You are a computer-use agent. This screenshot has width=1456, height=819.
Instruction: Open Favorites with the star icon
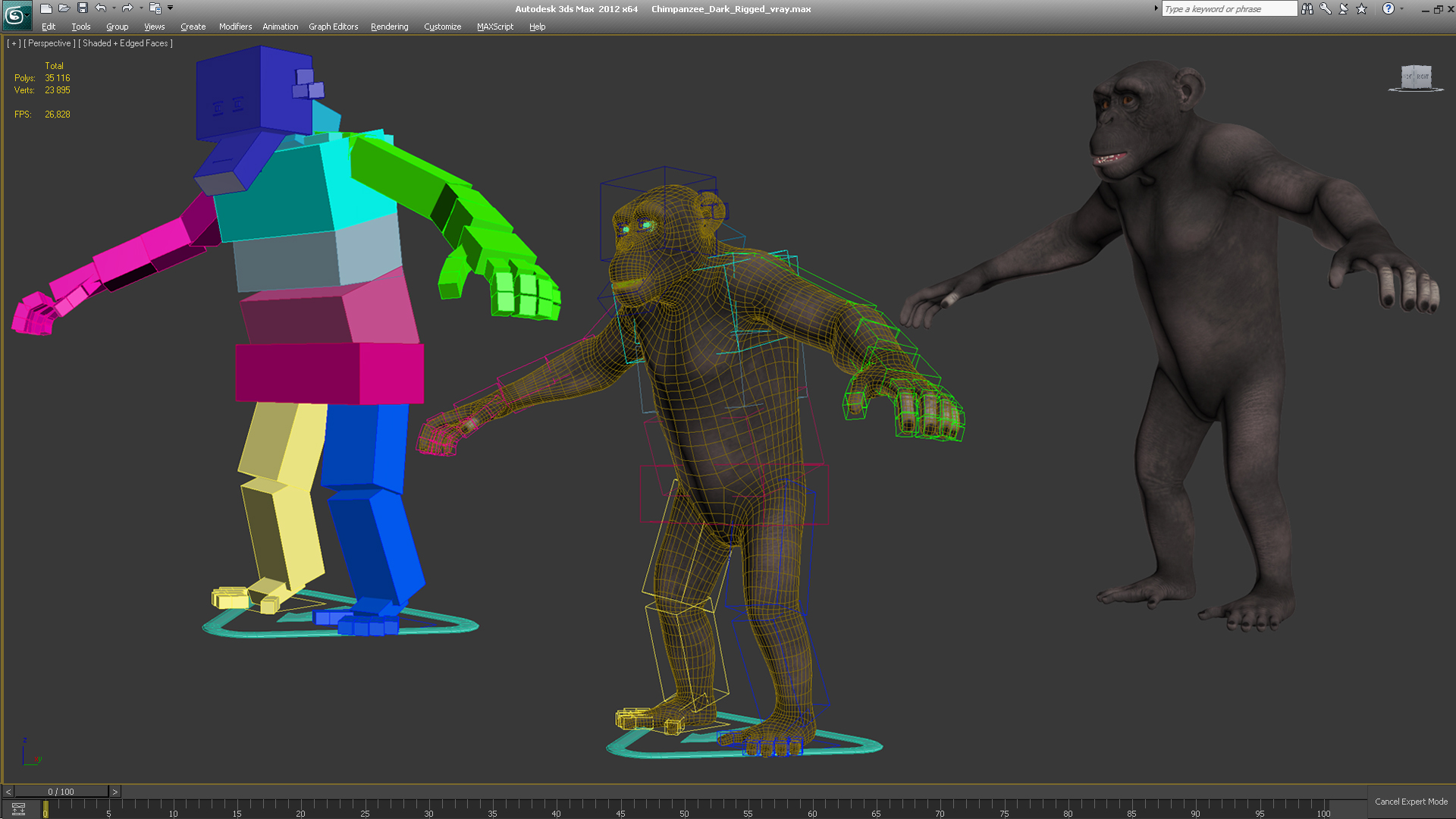tap(1362, 8)
